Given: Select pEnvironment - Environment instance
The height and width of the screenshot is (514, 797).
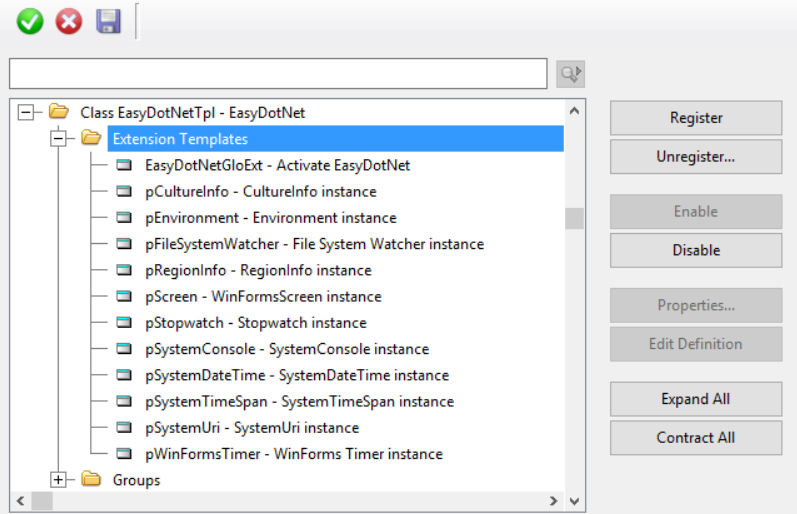Looking at the screenshot, I should coord(271,218).
